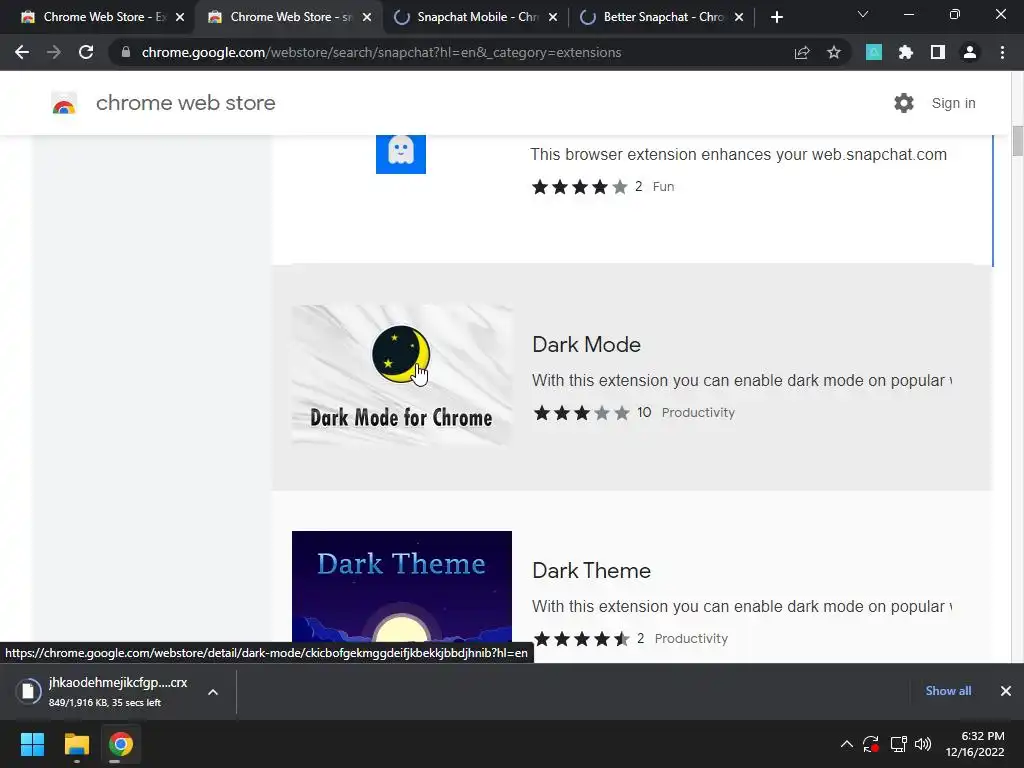Show all downloads

[x=948, y=691]
